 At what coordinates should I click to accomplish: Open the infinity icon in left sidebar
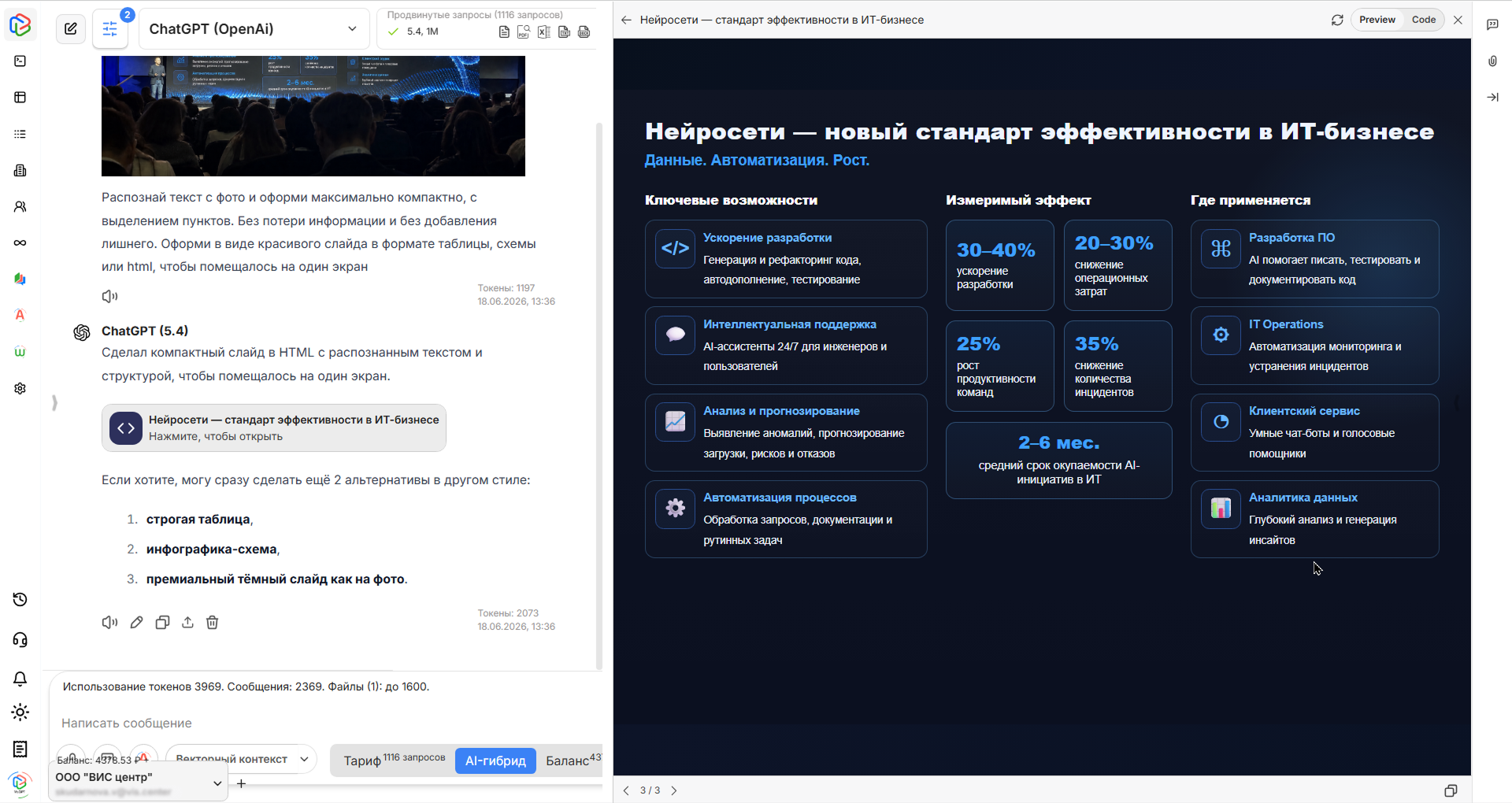20,242
